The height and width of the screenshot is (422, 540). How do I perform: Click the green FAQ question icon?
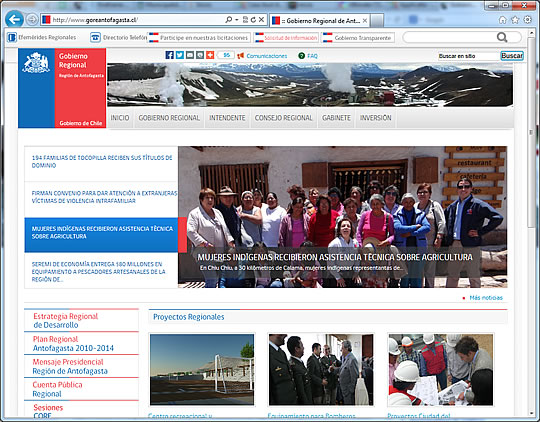[301, 56]
